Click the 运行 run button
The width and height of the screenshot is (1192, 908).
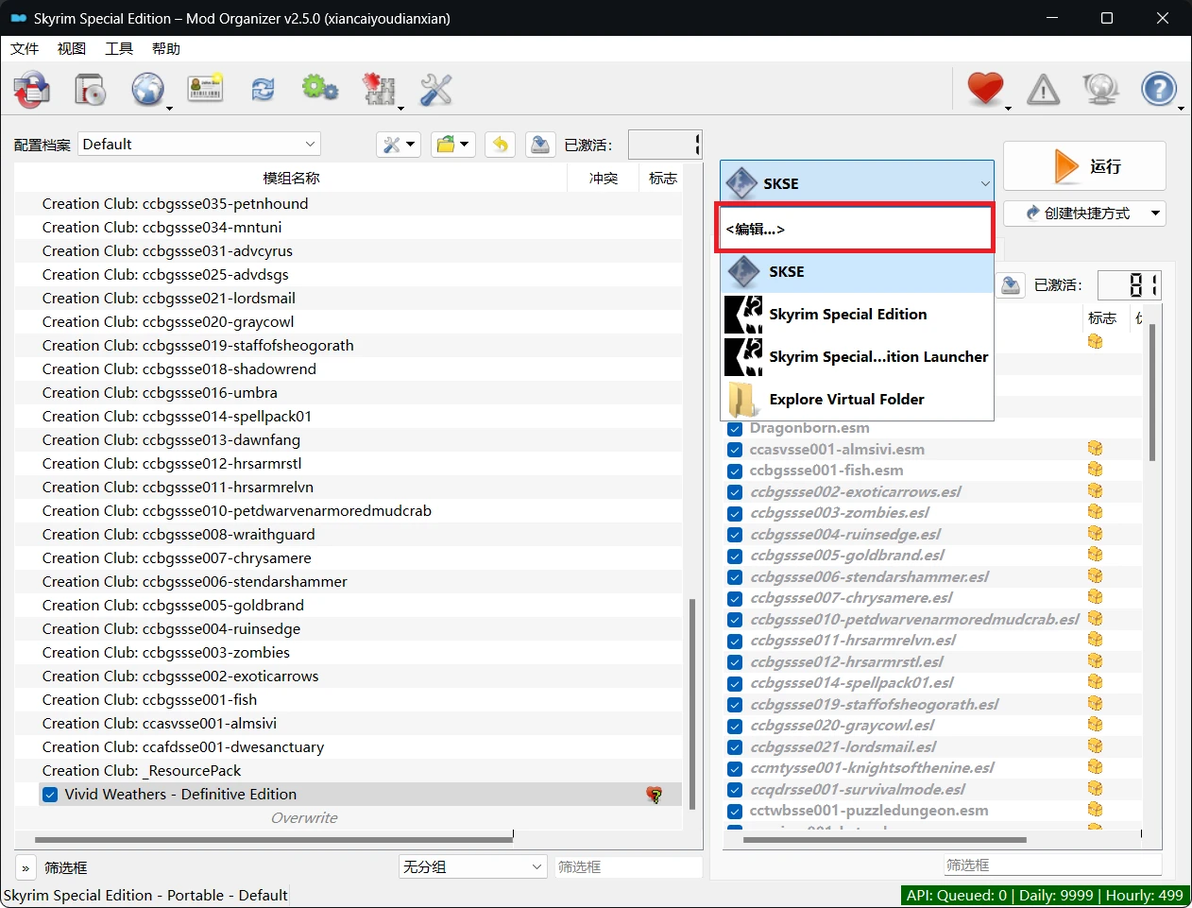[x=1084, y=166]
